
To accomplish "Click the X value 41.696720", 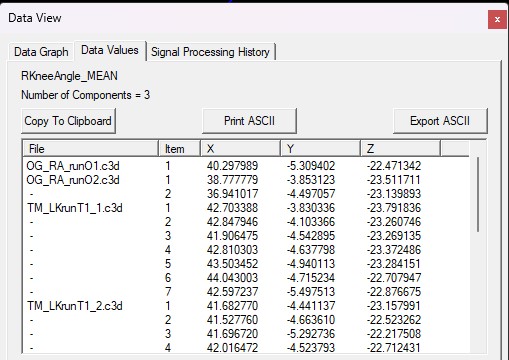I will (x=232, y=334).
